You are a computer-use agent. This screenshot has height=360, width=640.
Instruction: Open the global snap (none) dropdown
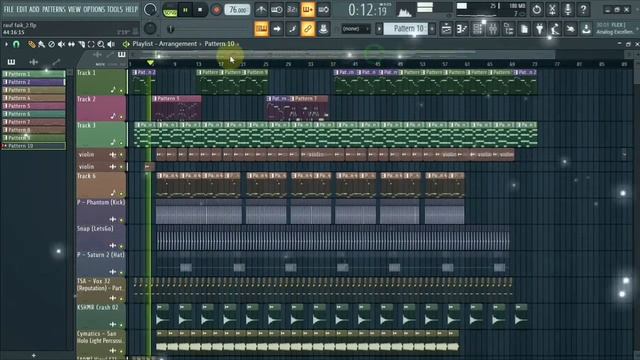coord(355,29)
